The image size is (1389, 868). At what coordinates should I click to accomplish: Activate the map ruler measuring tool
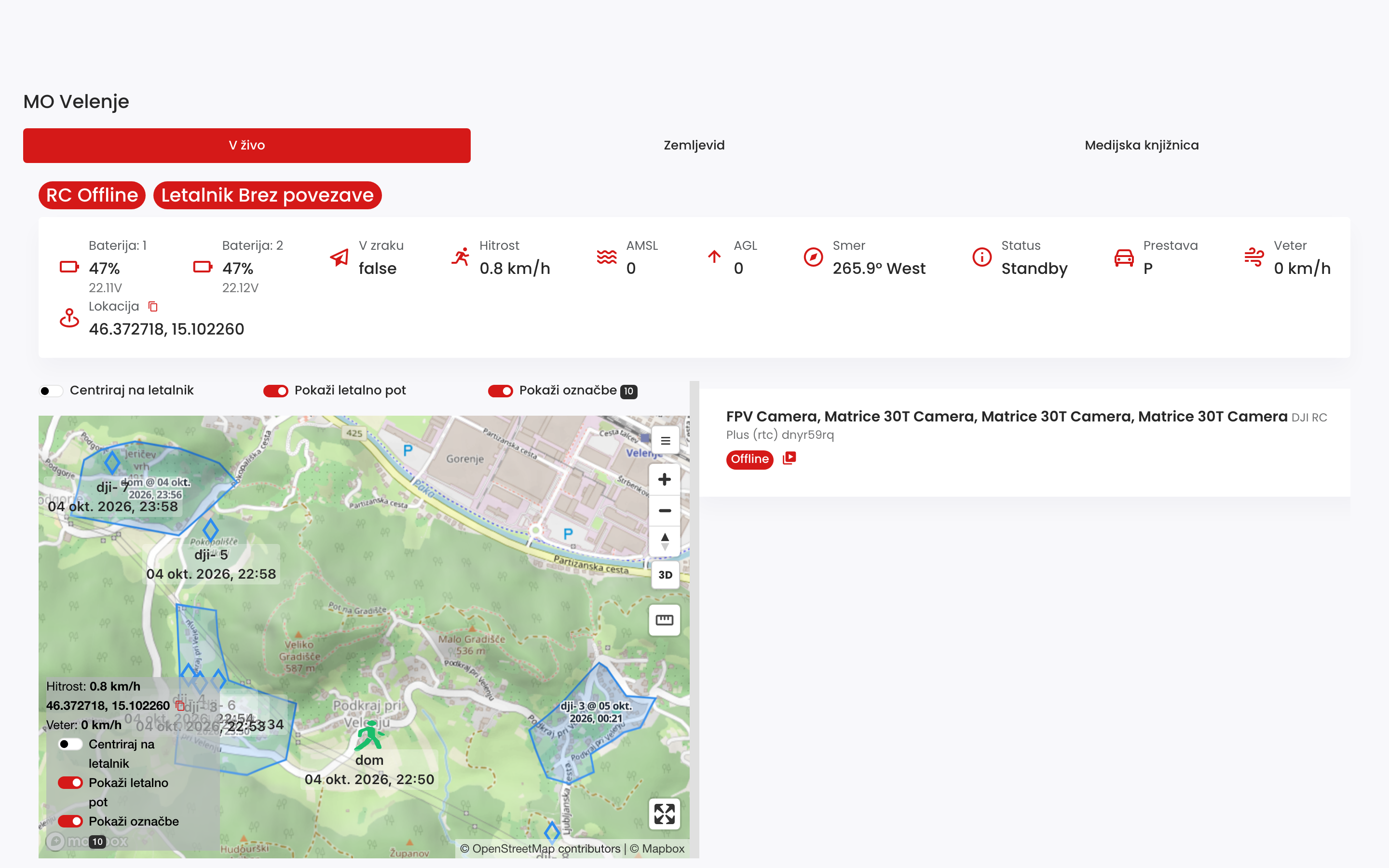tap(665, 620)
